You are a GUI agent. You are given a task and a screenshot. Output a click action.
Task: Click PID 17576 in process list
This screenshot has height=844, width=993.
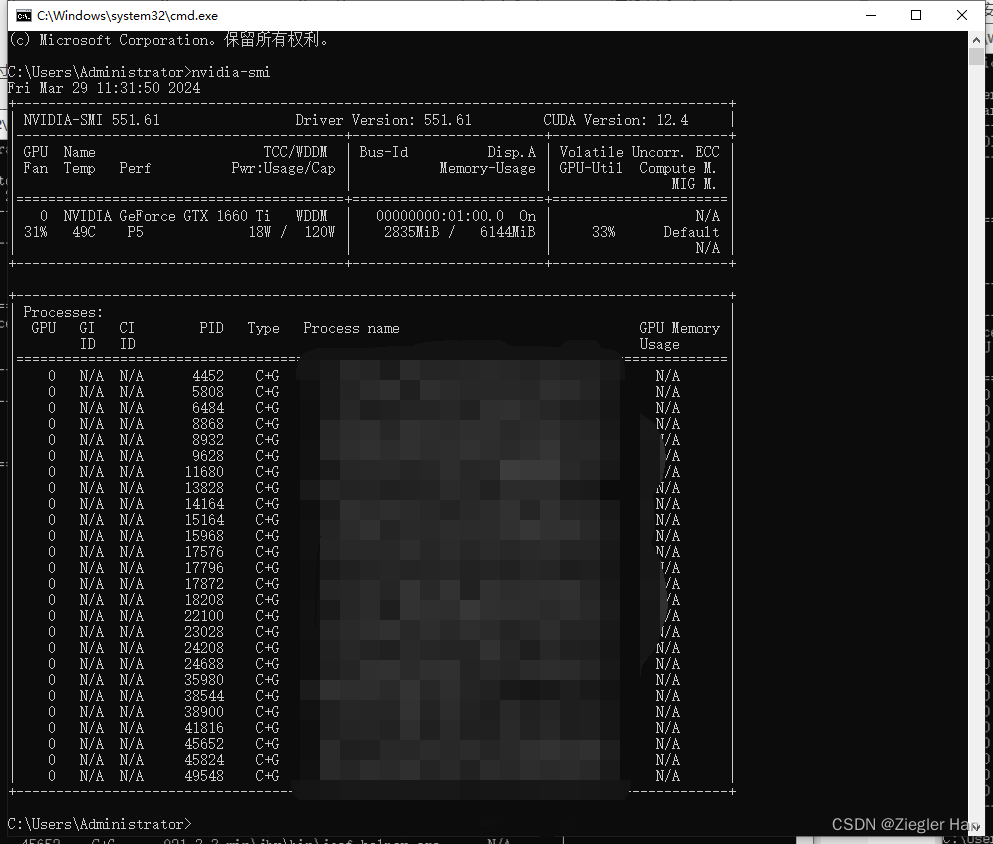(x=204, y=551)
